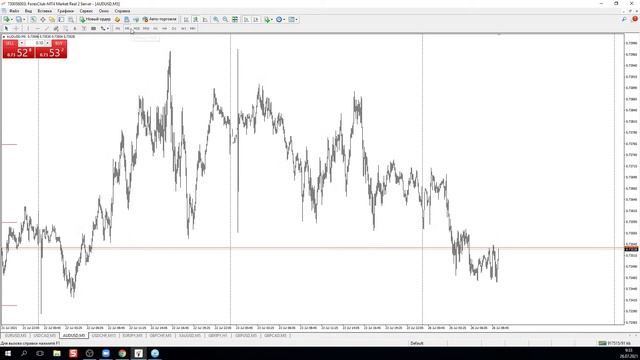Select the D1 timeframe
The height and width of the screenshot is (360, 640).
point(174,29)
